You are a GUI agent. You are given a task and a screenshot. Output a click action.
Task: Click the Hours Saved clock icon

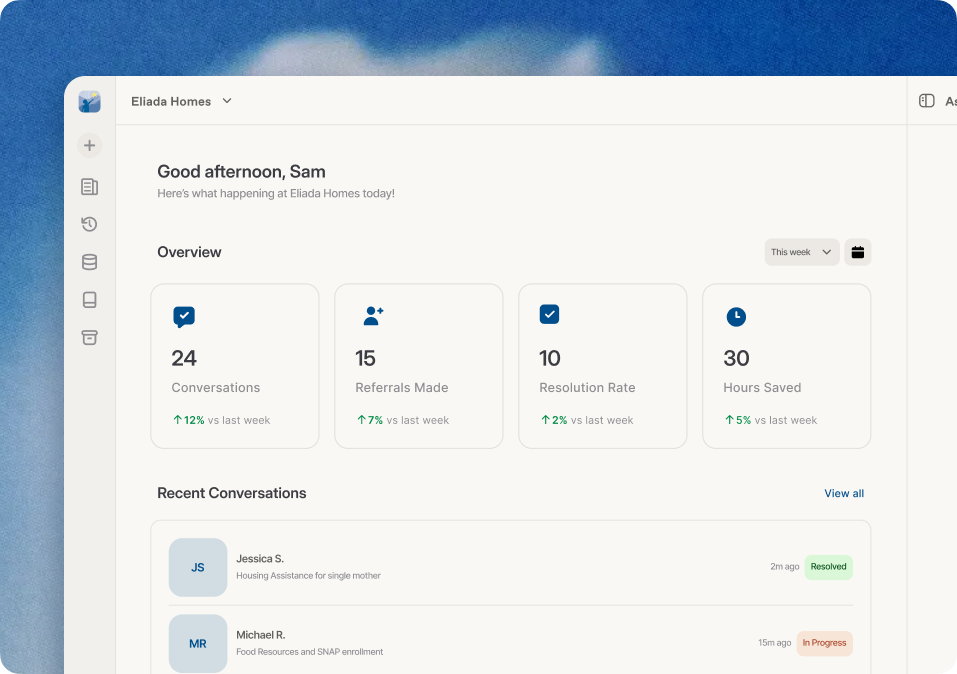(x=736, y=317)
